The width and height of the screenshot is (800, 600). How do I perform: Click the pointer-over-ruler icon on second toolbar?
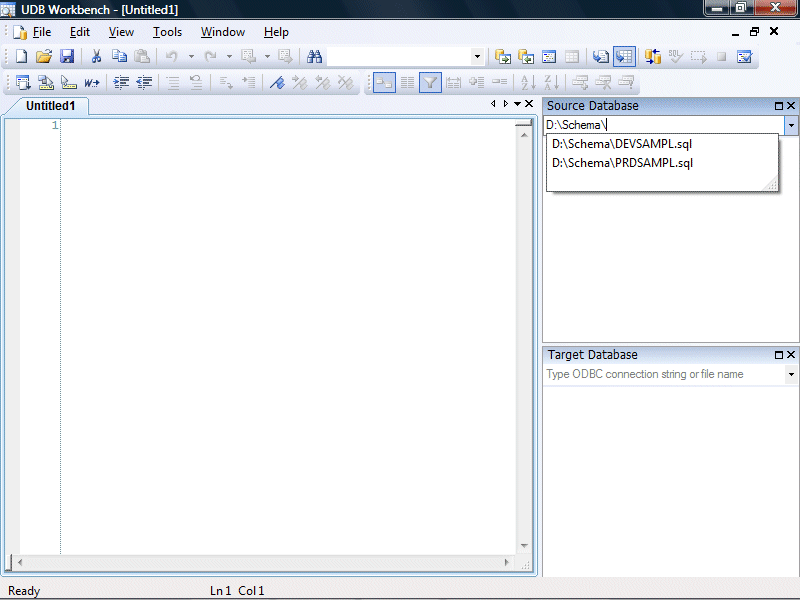tap(68, 82)
